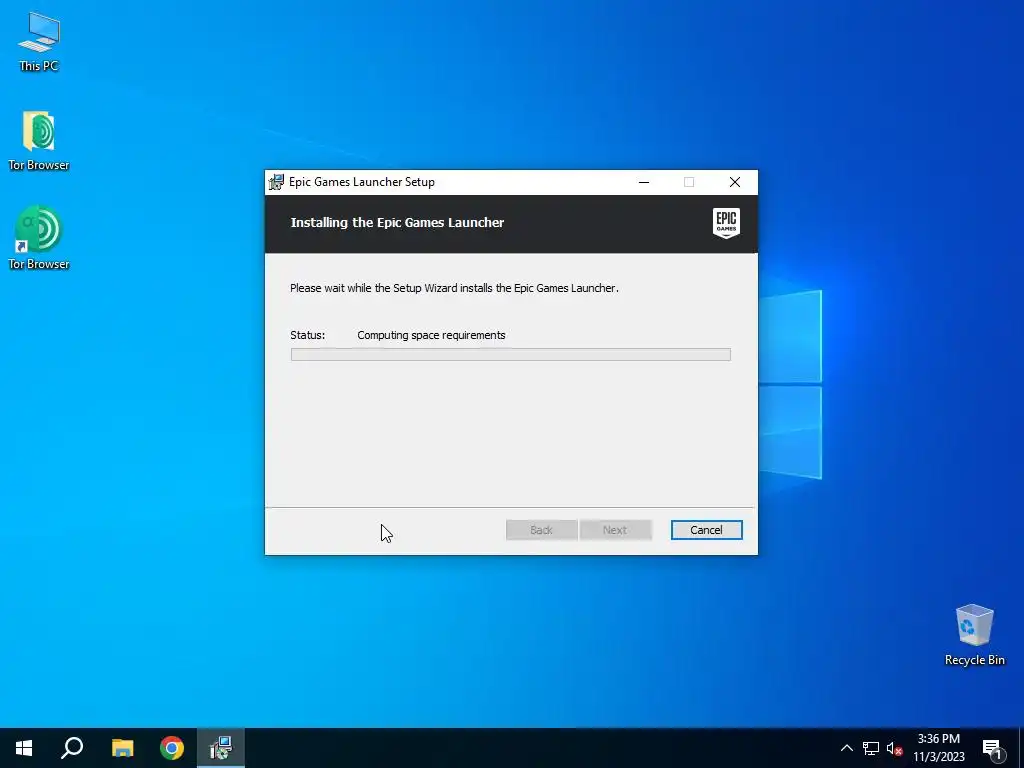Click the installation progress bar
This screenshot has width=1024, height=768.
[x=511, y=355]
